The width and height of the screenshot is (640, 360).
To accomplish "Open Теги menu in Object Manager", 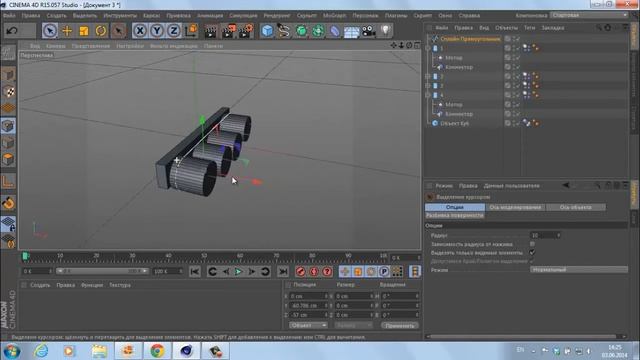I will point(529,28).
